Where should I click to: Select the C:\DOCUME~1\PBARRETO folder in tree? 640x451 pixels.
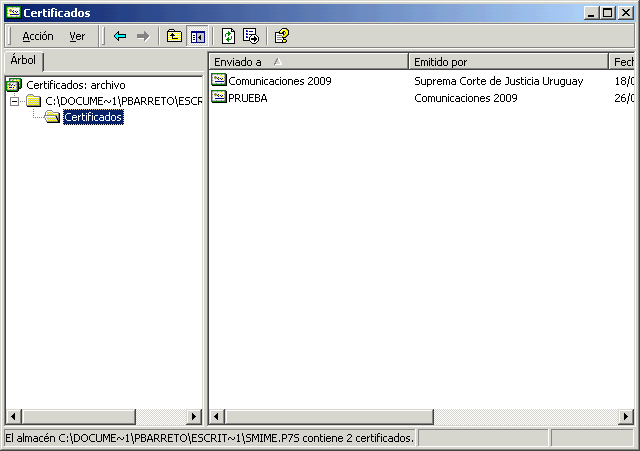click(x=123, y=101)
